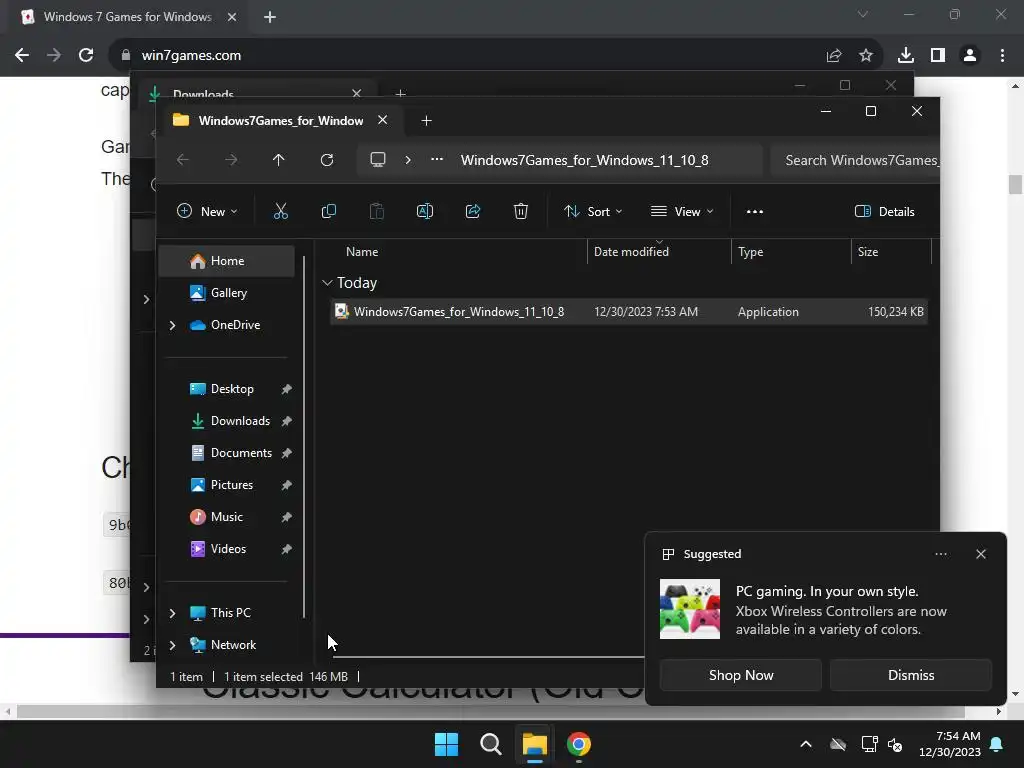Click the Delete trash can icon
Image resolution: width=1024 pixels, height=768 pixels.
520,211
